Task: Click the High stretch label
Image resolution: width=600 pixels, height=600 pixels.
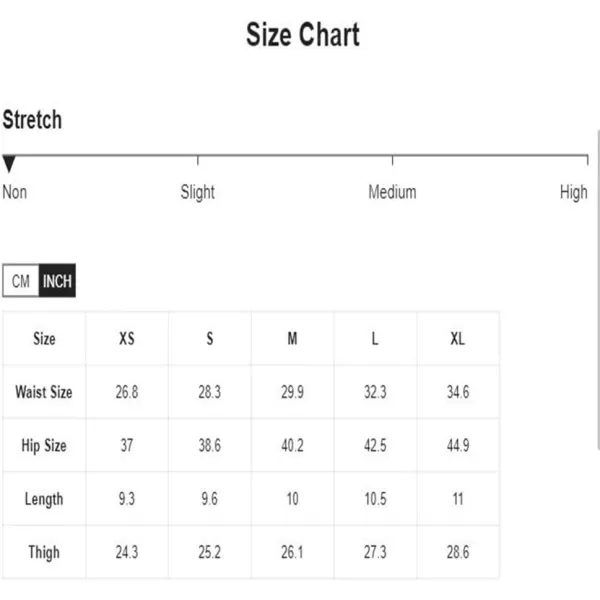Action: (x=574, y=192)
